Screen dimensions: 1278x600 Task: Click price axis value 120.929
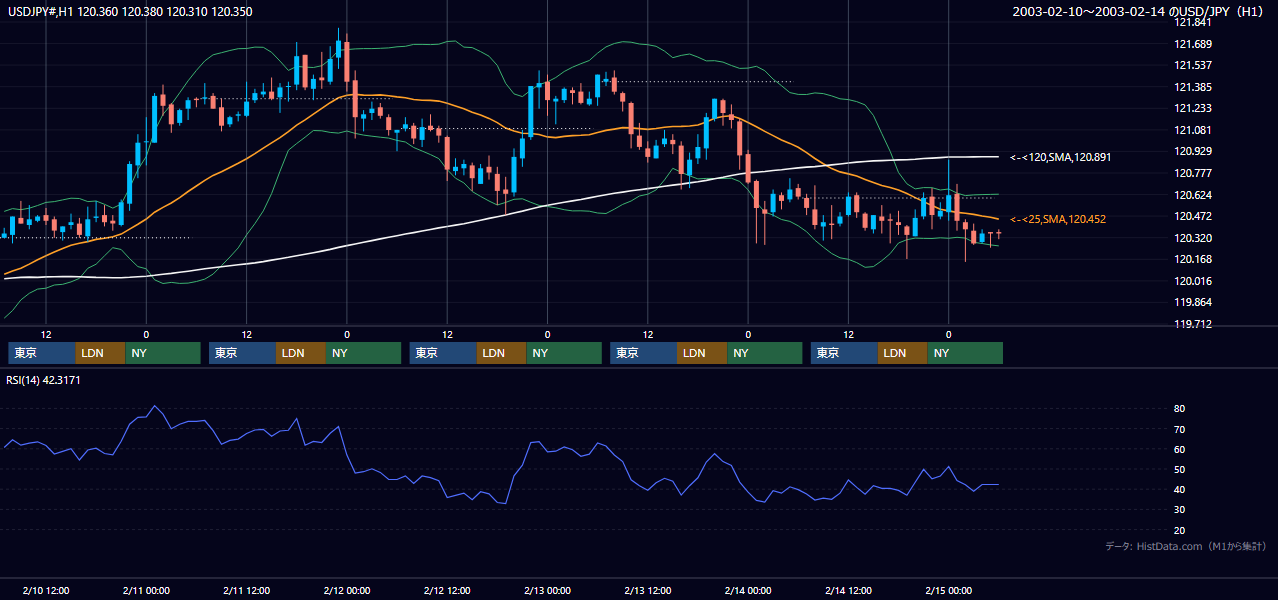1194,151
